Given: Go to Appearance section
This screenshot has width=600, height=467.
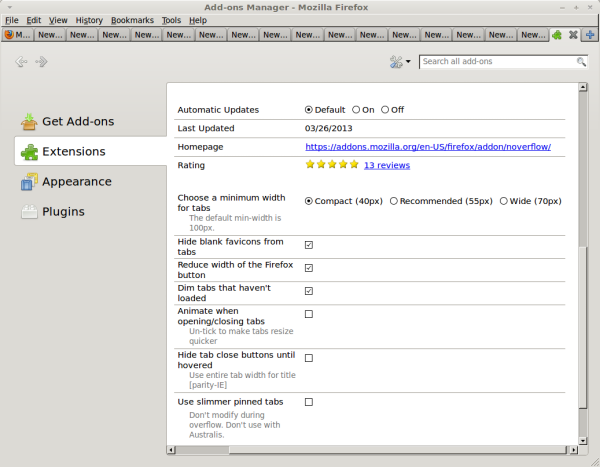Looking at the screenshot, I should [90, 181].
